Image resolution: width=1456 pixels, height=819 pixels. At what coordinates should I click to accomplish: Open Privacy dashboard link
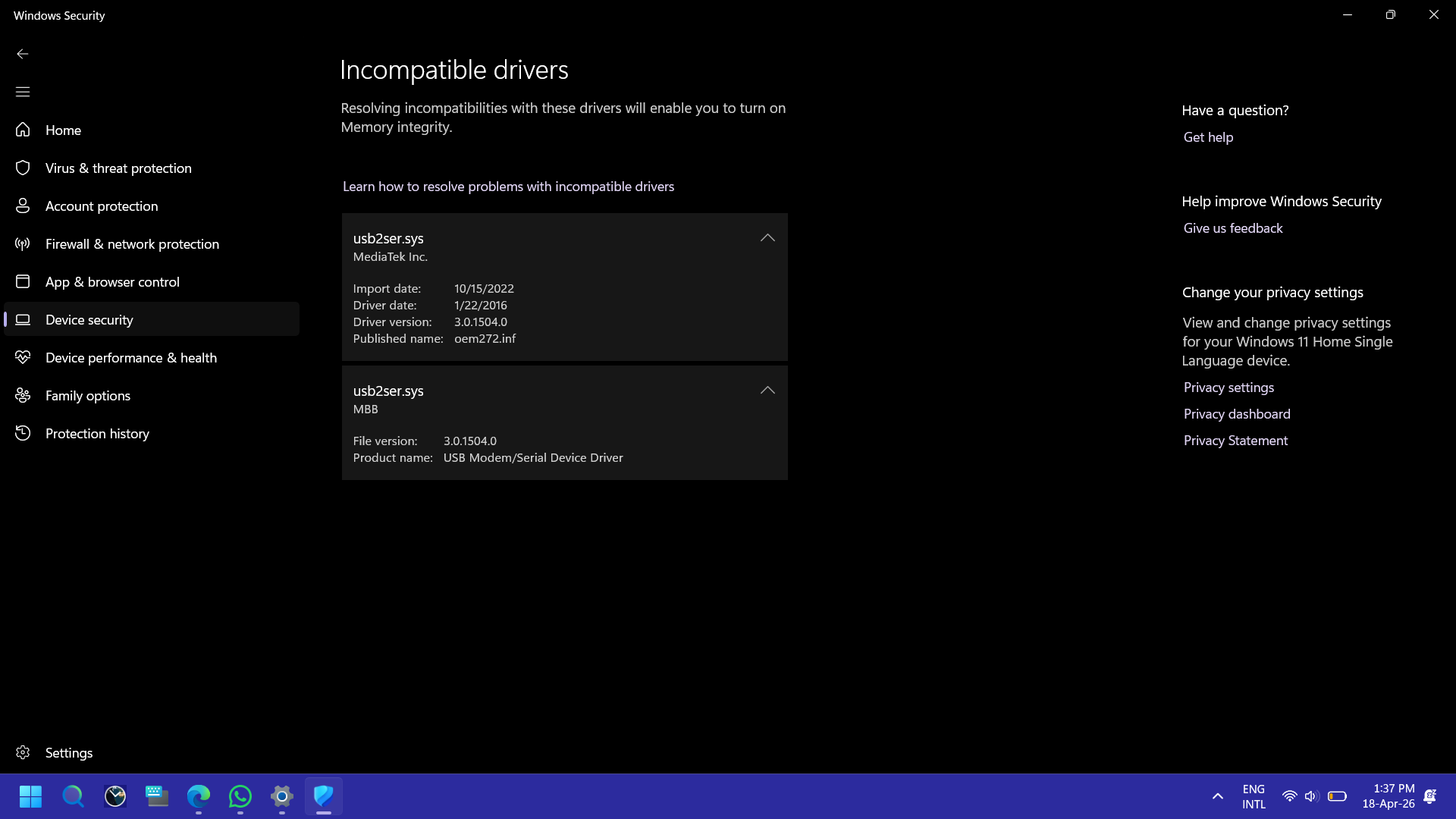click(1237, 414)
